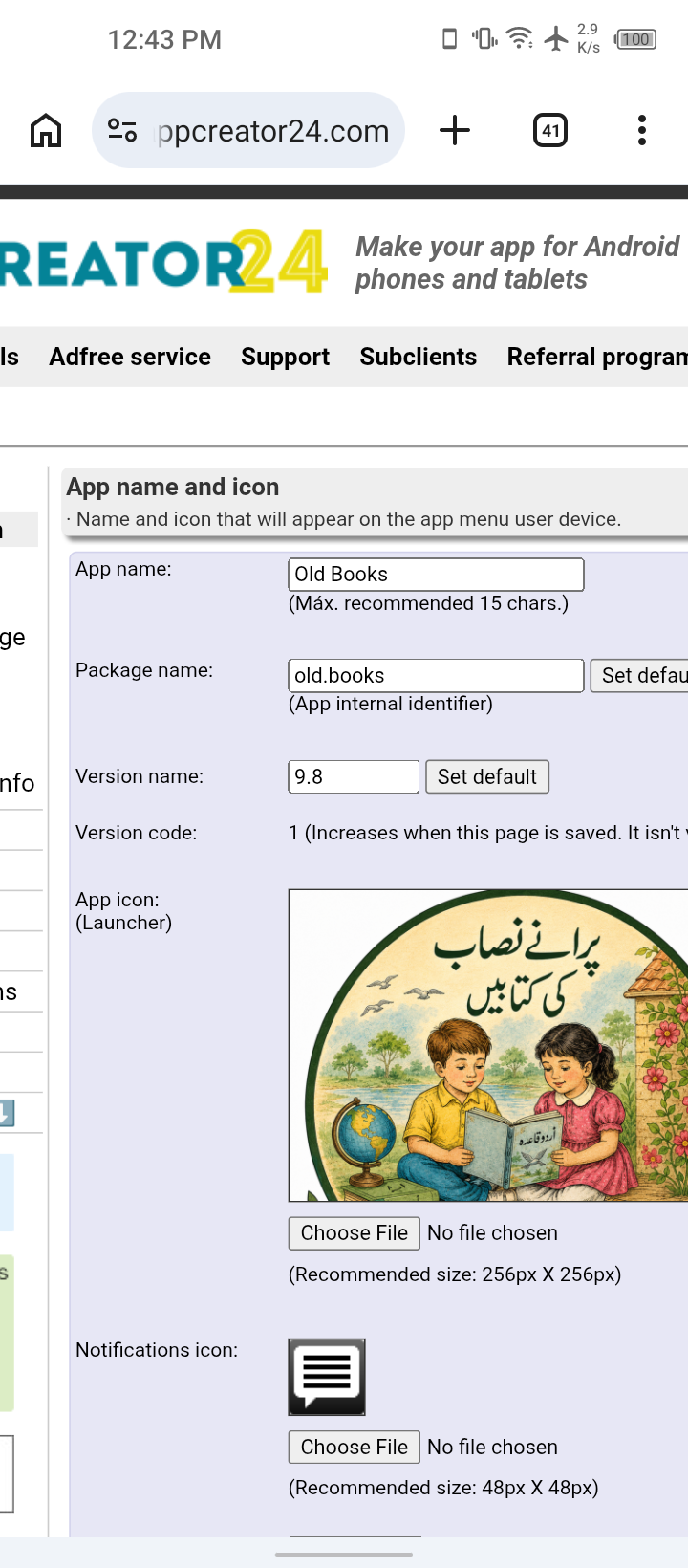Click the 'Version code:' label
This screenshot has width=688, height=1568.
[137, 833]
